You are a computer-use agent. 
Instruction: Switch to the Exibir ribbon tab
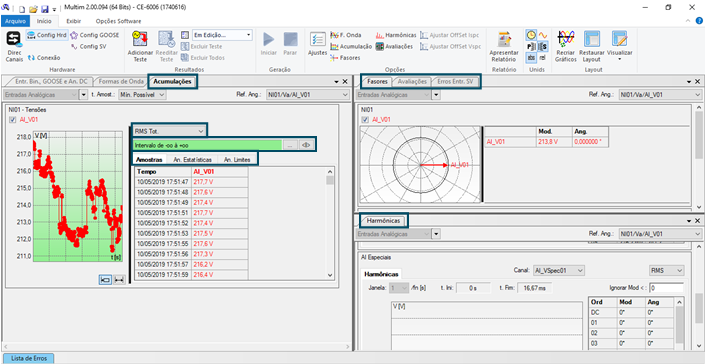(73, 21)
